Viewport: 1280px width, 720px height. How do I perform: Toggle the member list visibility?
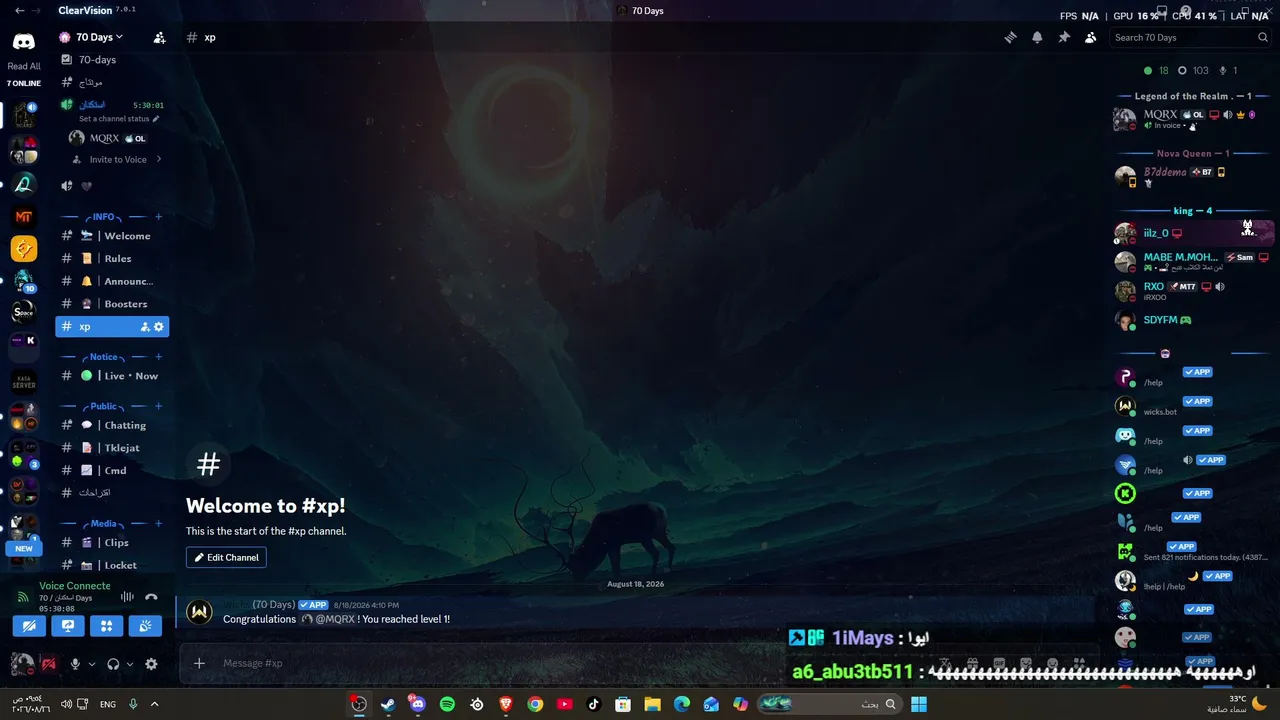(x=1090, y=38)
